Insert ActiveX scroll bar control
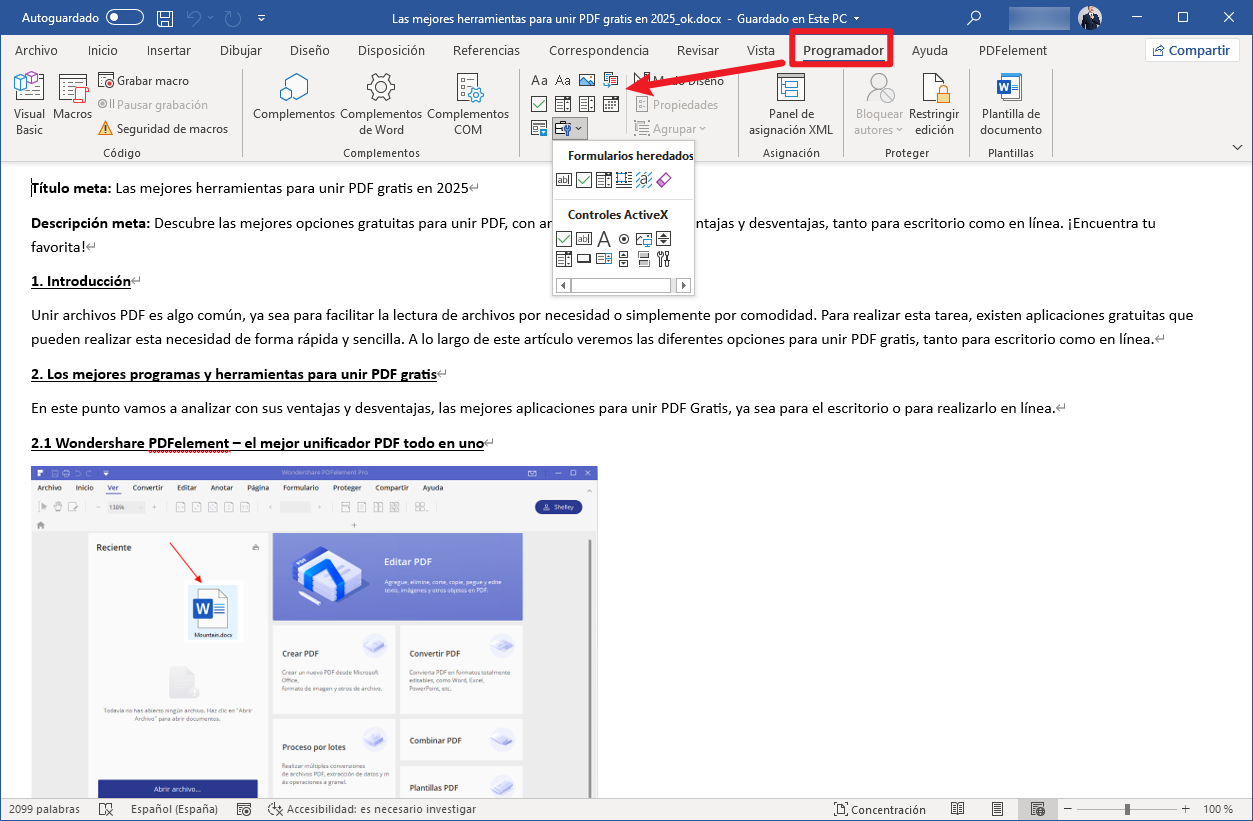The image size is (1253, 821). [624, 259]
